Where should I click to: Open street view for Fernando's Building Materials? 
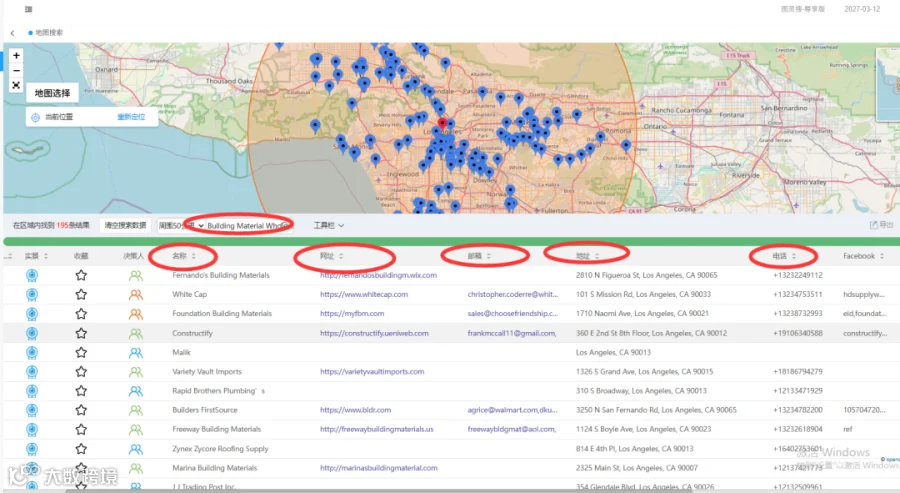[32, 275]
